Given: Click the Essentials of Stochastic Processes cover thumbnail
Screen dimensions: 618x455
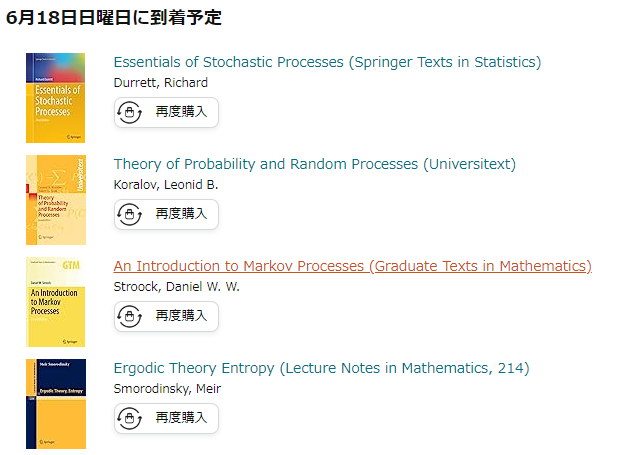Looking at the screenshot, I should [x=56, y=98].
